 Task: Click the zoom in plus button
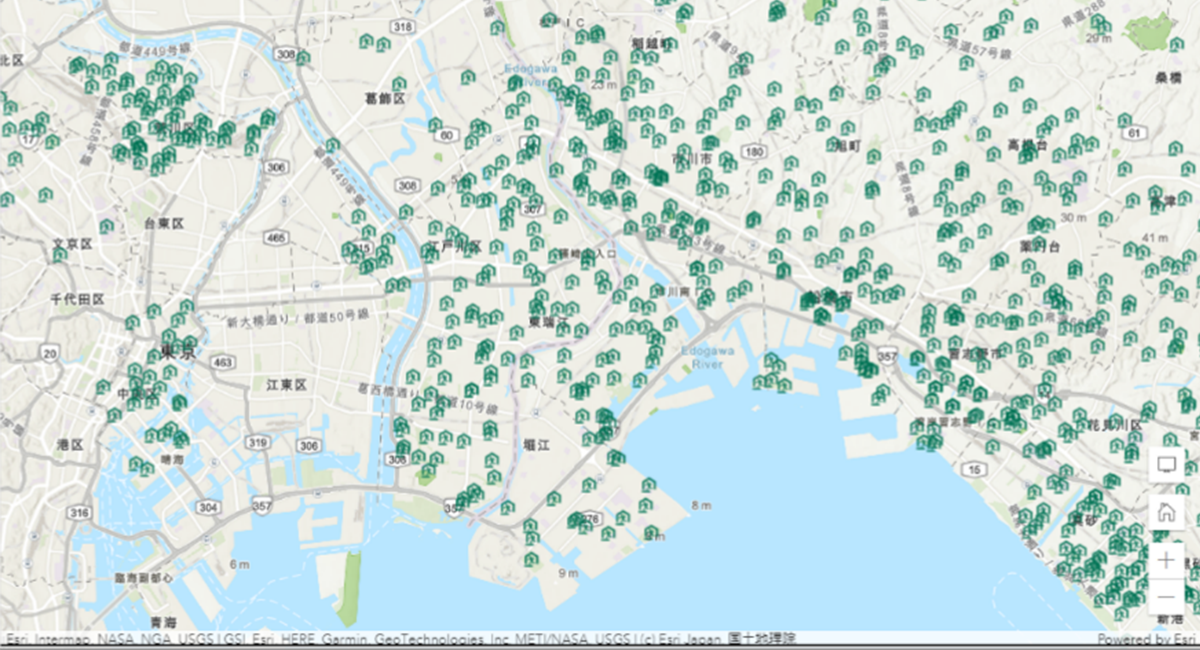tap(1166, 560)
